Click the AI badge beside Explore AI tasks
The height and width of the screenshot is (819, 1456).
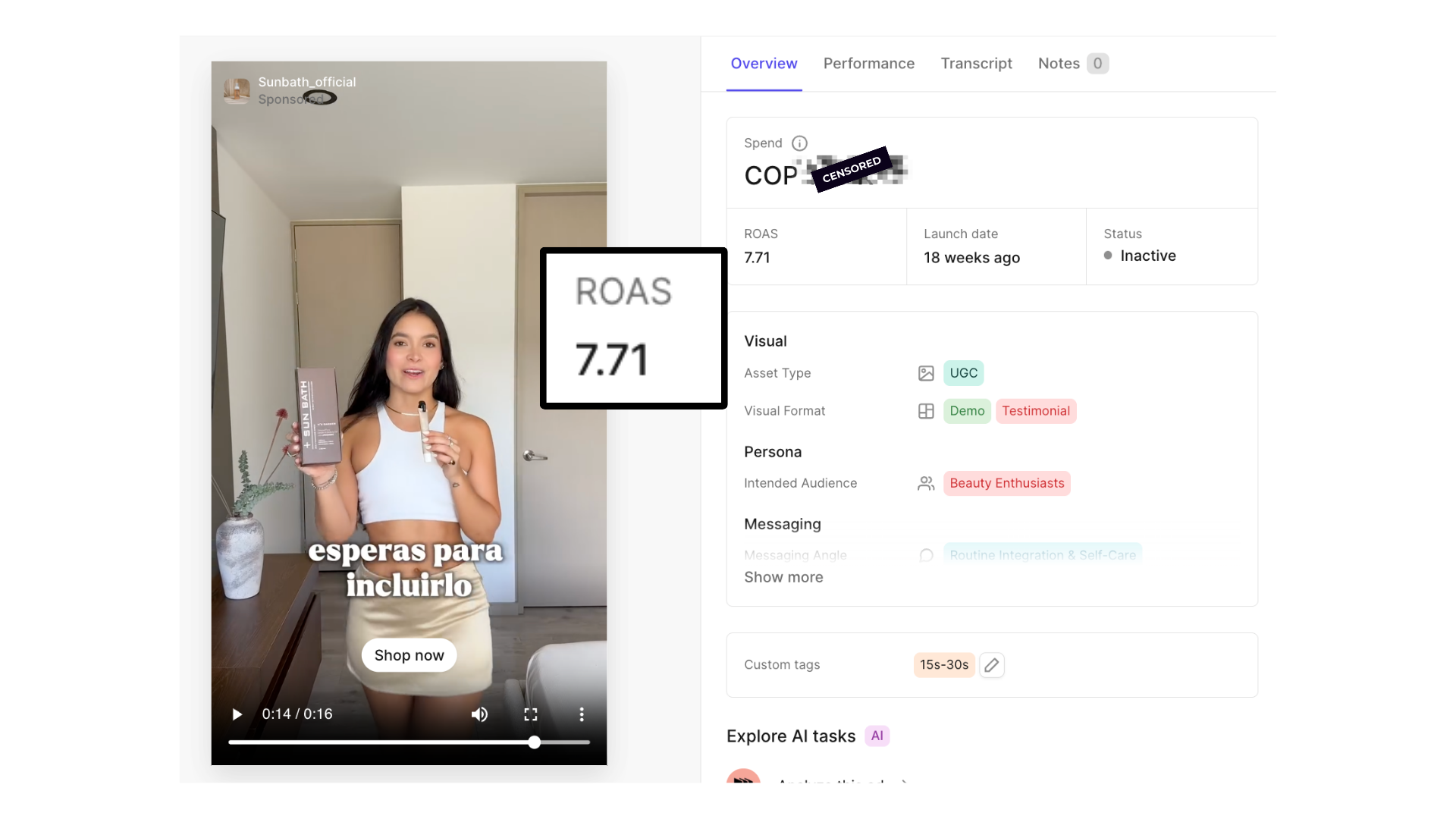click(877, 736)
